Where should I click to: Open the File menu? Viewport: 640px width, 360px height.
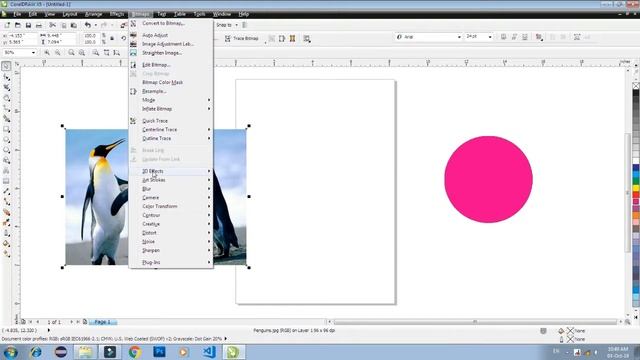(x=17, y=14)
